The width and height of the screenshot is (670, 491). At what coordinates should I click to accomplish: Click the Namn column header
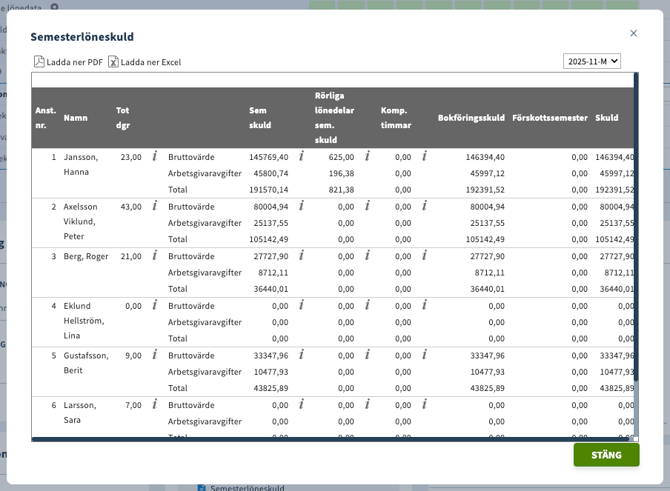pyautogui.click(x=76, y=118)
